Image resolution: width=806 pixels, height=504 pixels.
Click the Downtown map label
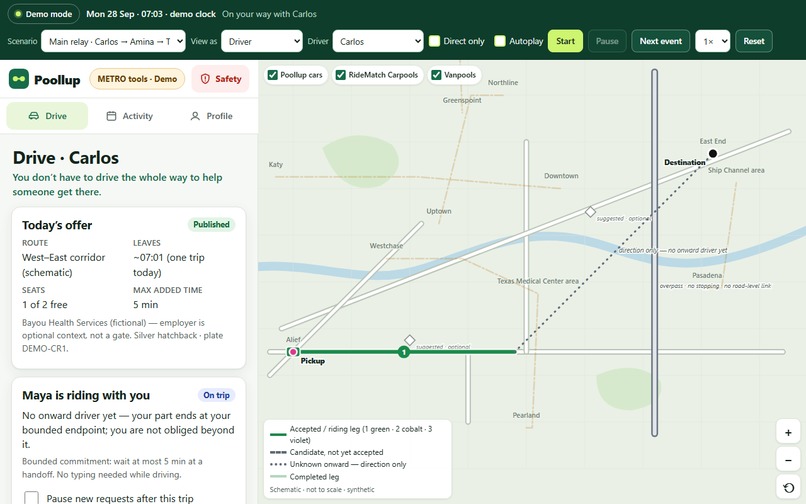click(x=561, y=176)
